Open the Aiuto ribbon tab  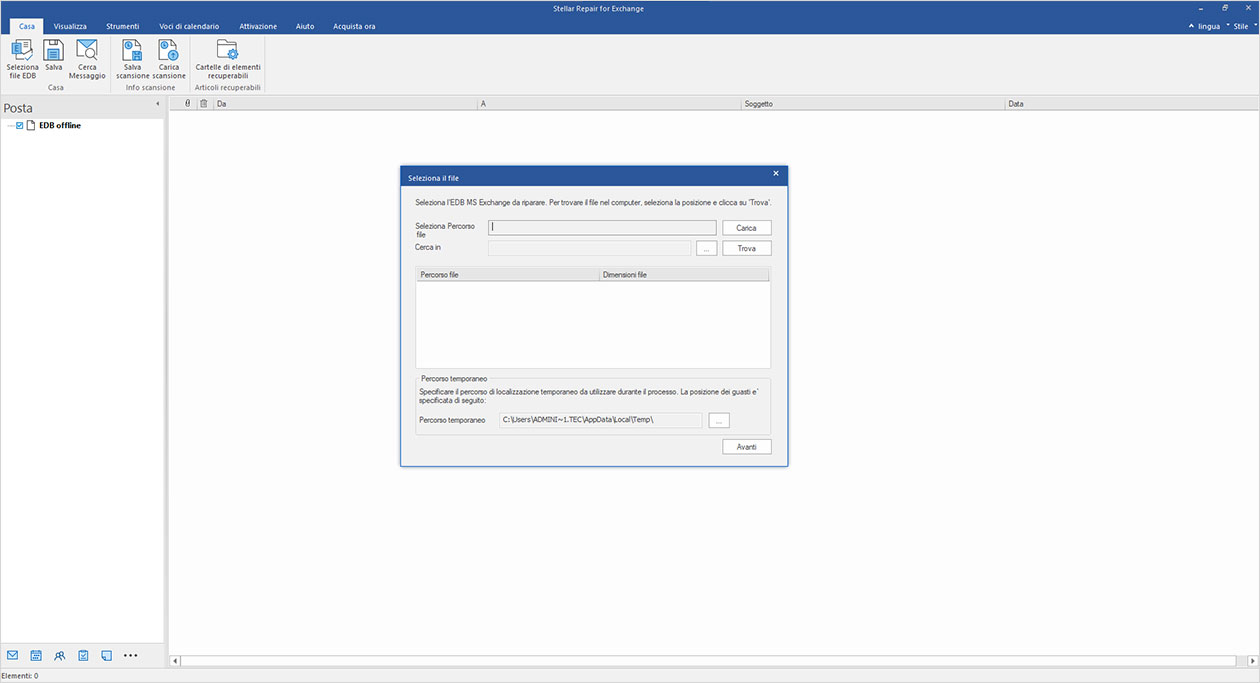[x=305, y=26]
